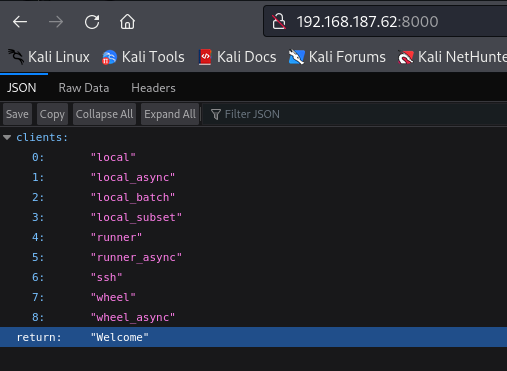
Task: Select the "runner_async" value
Action: (x=136, y=257)
